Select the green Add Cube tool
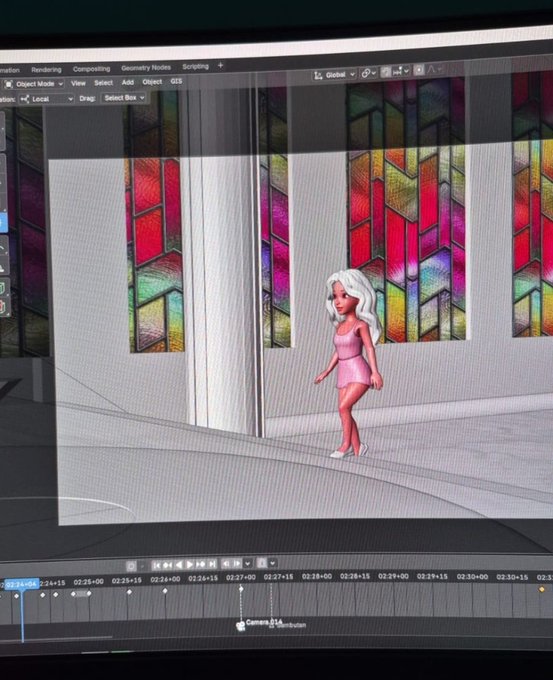The image size is (553, 680). (x=3, y=288)
